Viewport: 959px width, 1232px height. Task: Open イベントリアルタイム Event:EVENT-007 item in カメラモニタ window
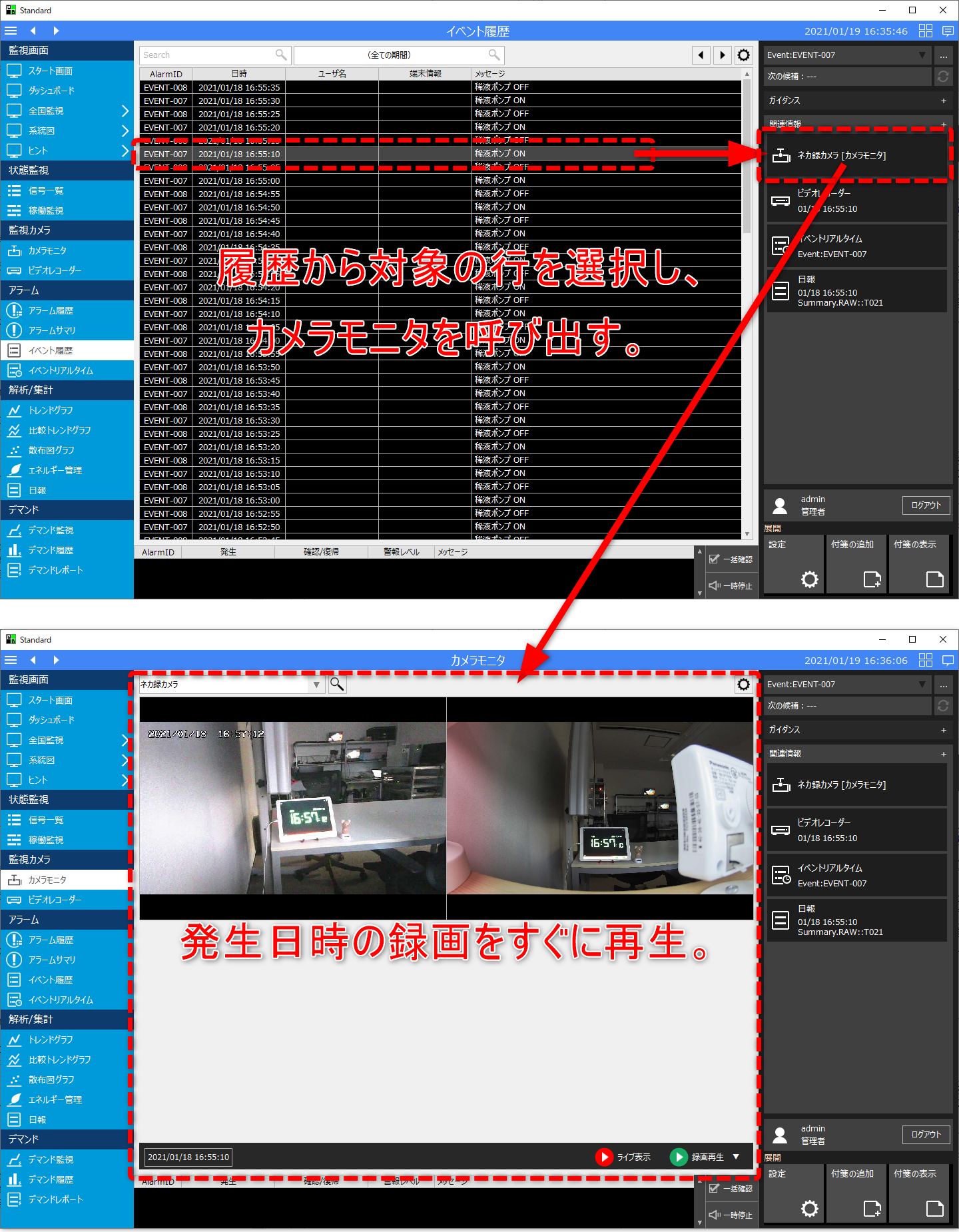856,875
